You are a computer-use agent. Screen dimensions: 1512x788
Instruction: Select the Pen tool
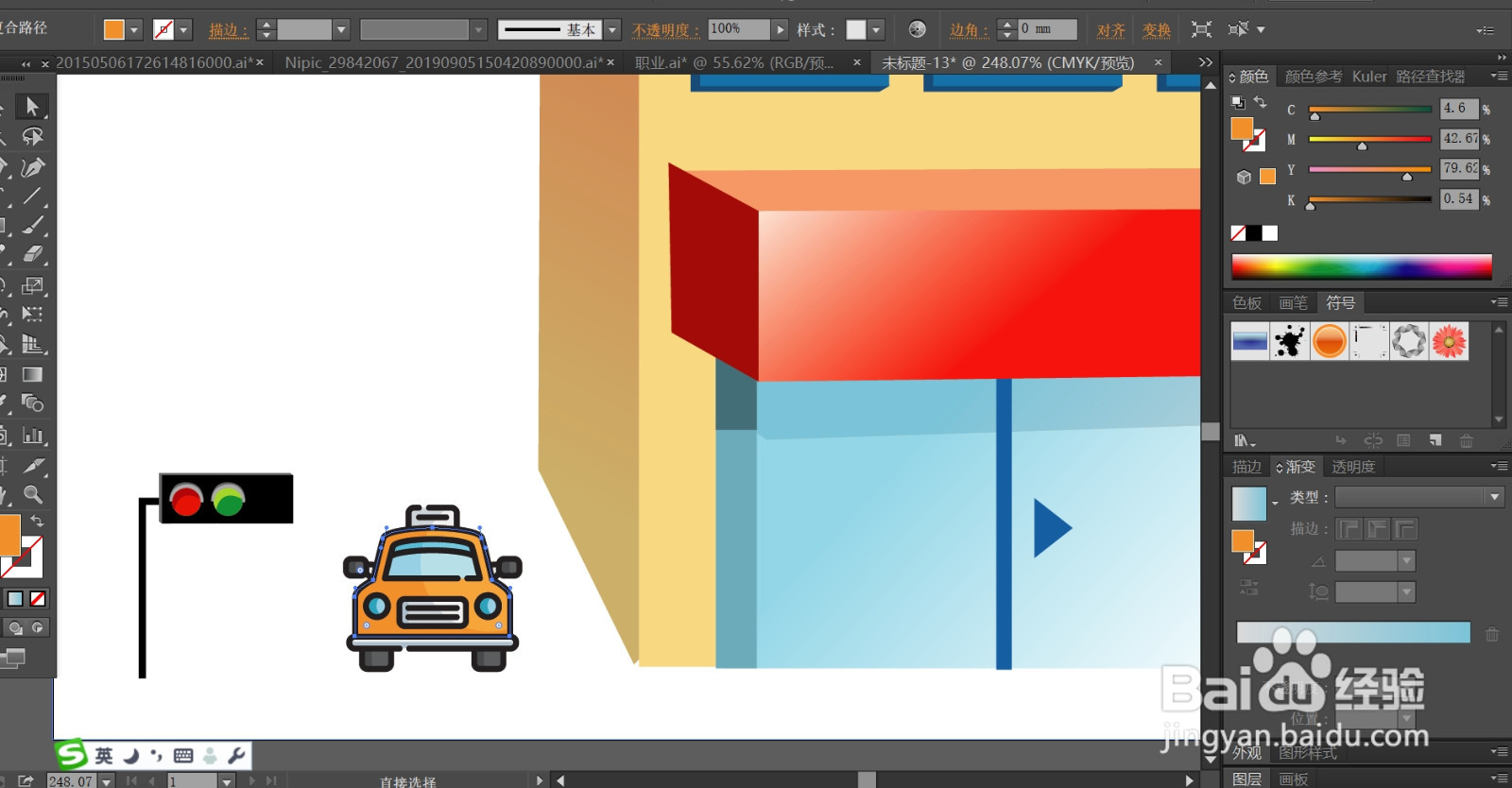[x=32, y=167]
